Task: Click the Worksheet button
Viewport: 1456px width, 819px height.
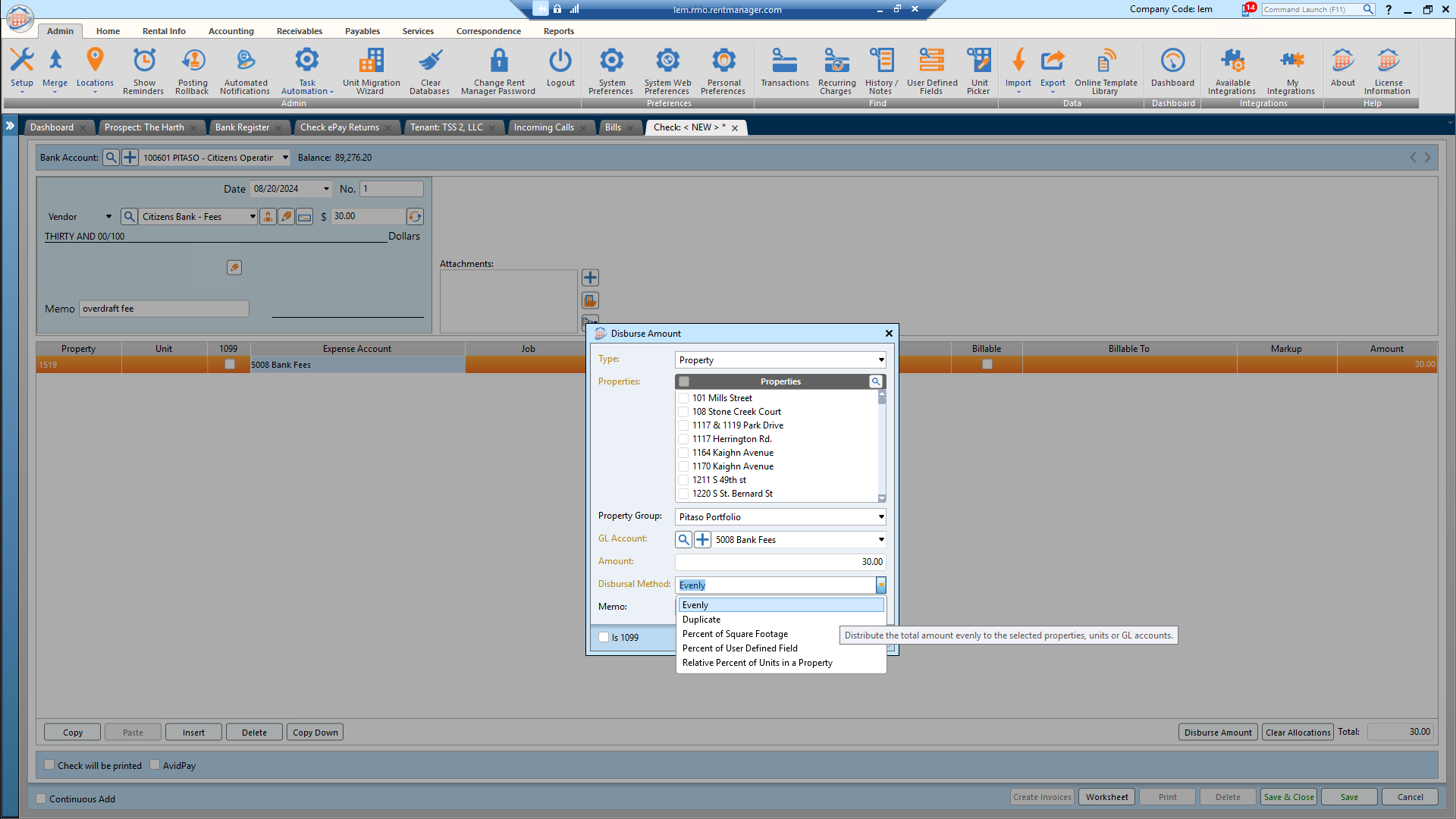Action: point(1106,797)
